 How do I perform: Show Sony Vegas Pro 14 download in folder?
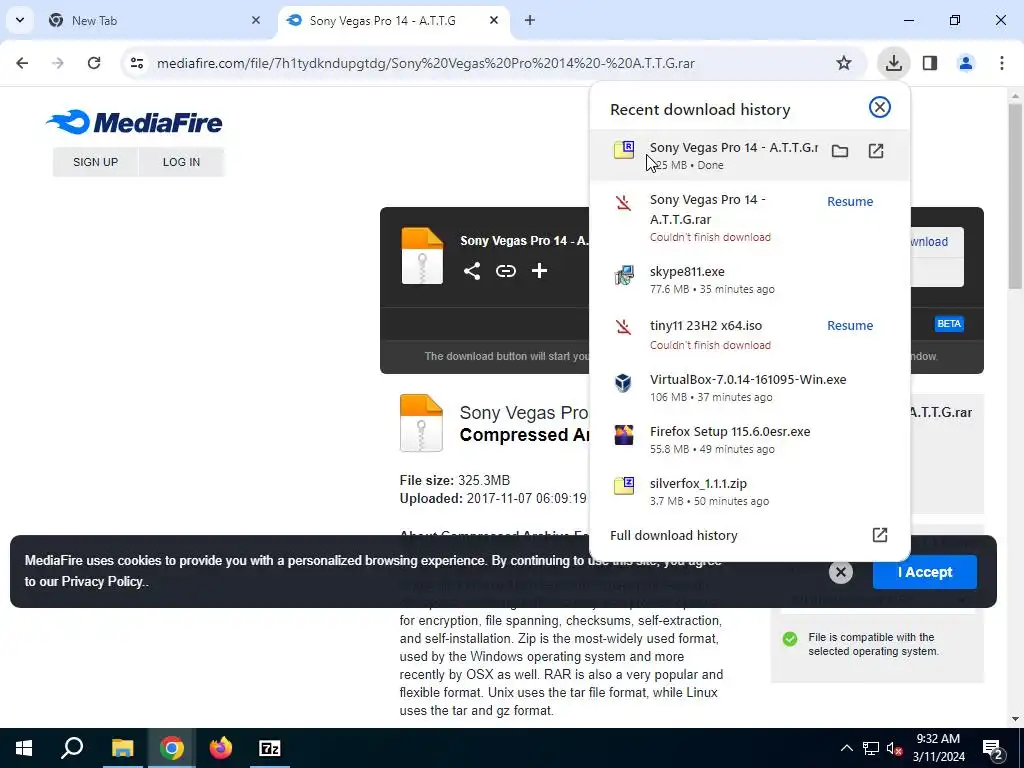(840, 152)
